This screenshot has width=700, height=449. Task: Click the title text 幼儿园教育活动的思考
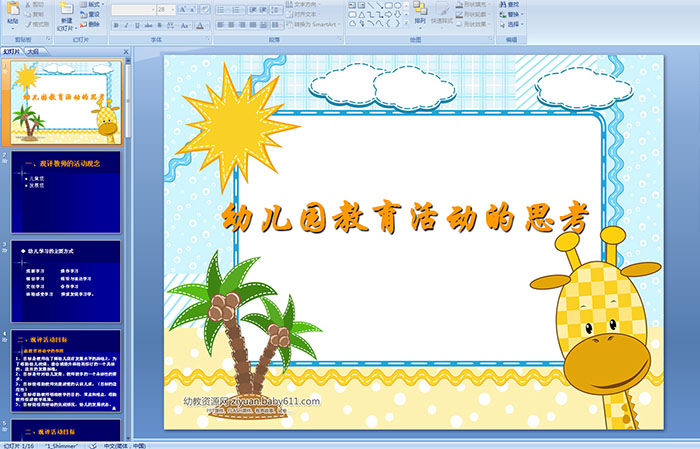pyautogui.click(x=406, y=217)
